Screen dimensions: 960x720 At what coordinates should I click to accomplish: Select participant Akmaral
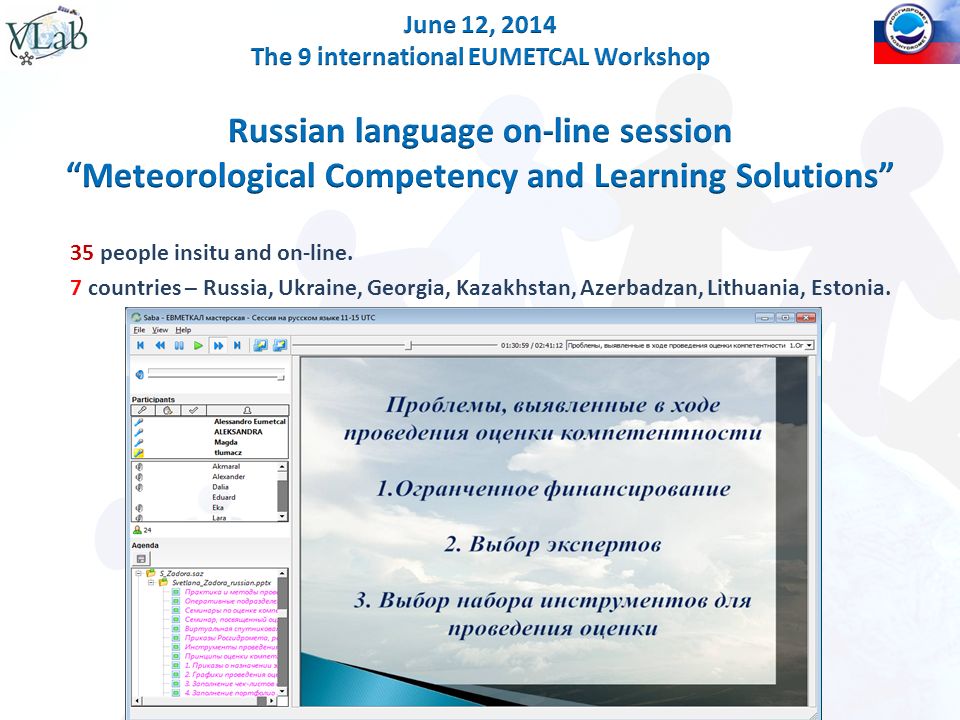point(226,466)
